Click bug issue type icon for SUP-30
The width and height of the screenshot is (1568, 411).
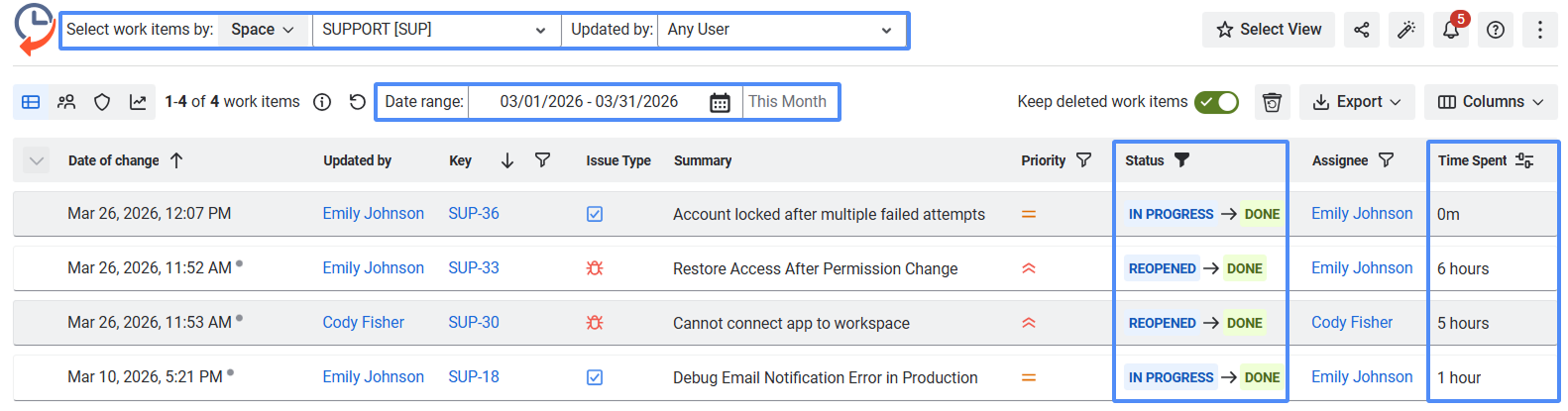tap(595, 323)
